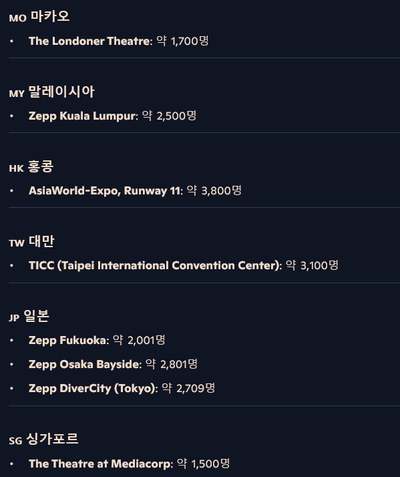Click the 말레이시아 heading
Image resolution: width=400 pixels, height=477 pixels.
coord(61,92)
